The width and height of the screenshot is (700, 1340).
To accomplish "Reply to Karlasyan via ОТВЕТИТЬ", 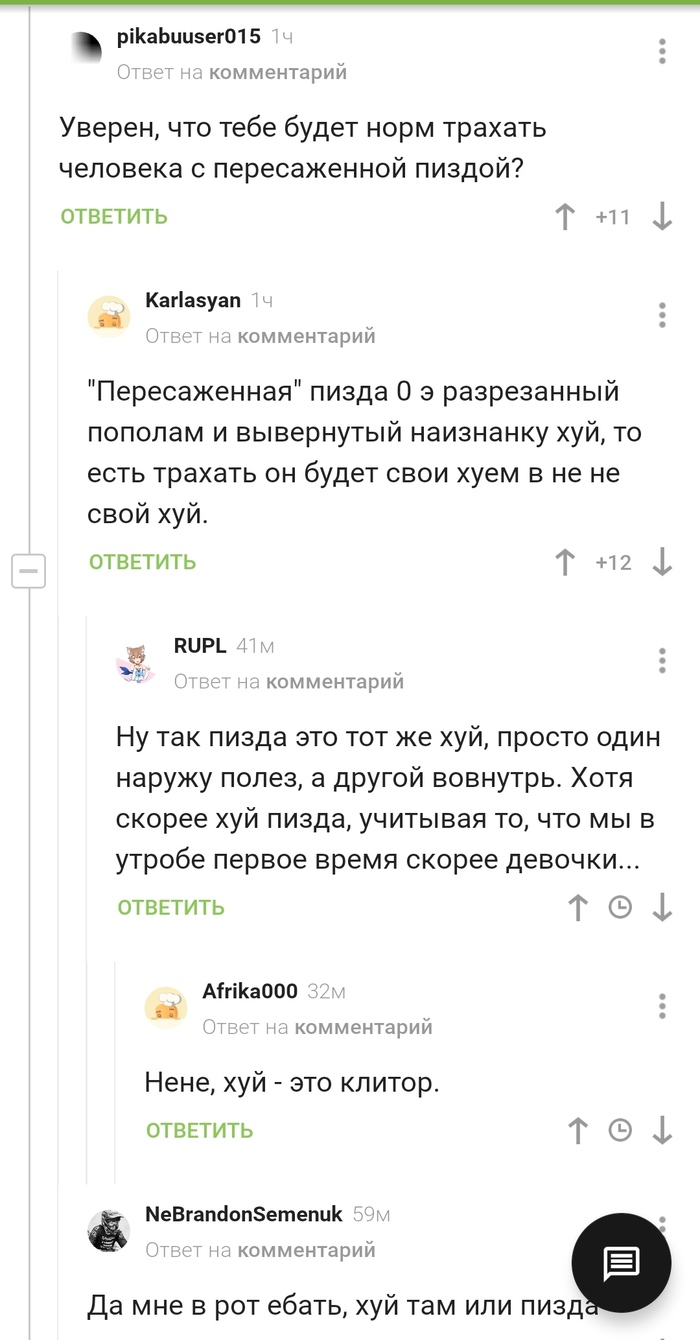I will tap(142, 562).
